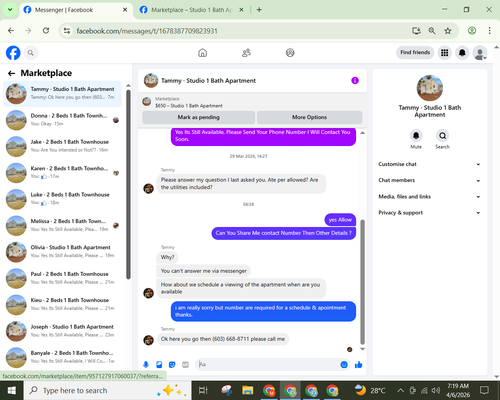
Task: Expand Customise chat section
Action: coord(430,164)
